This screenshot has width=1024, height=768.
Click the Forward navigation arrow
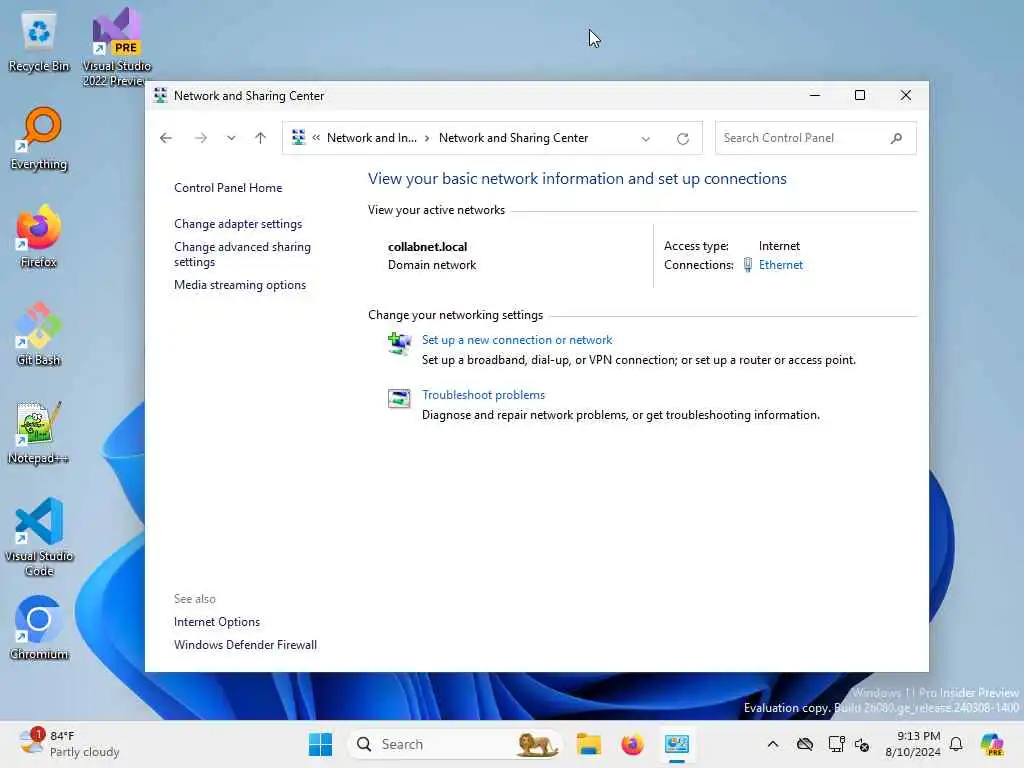pyautogui.click(x=200, y=138)
